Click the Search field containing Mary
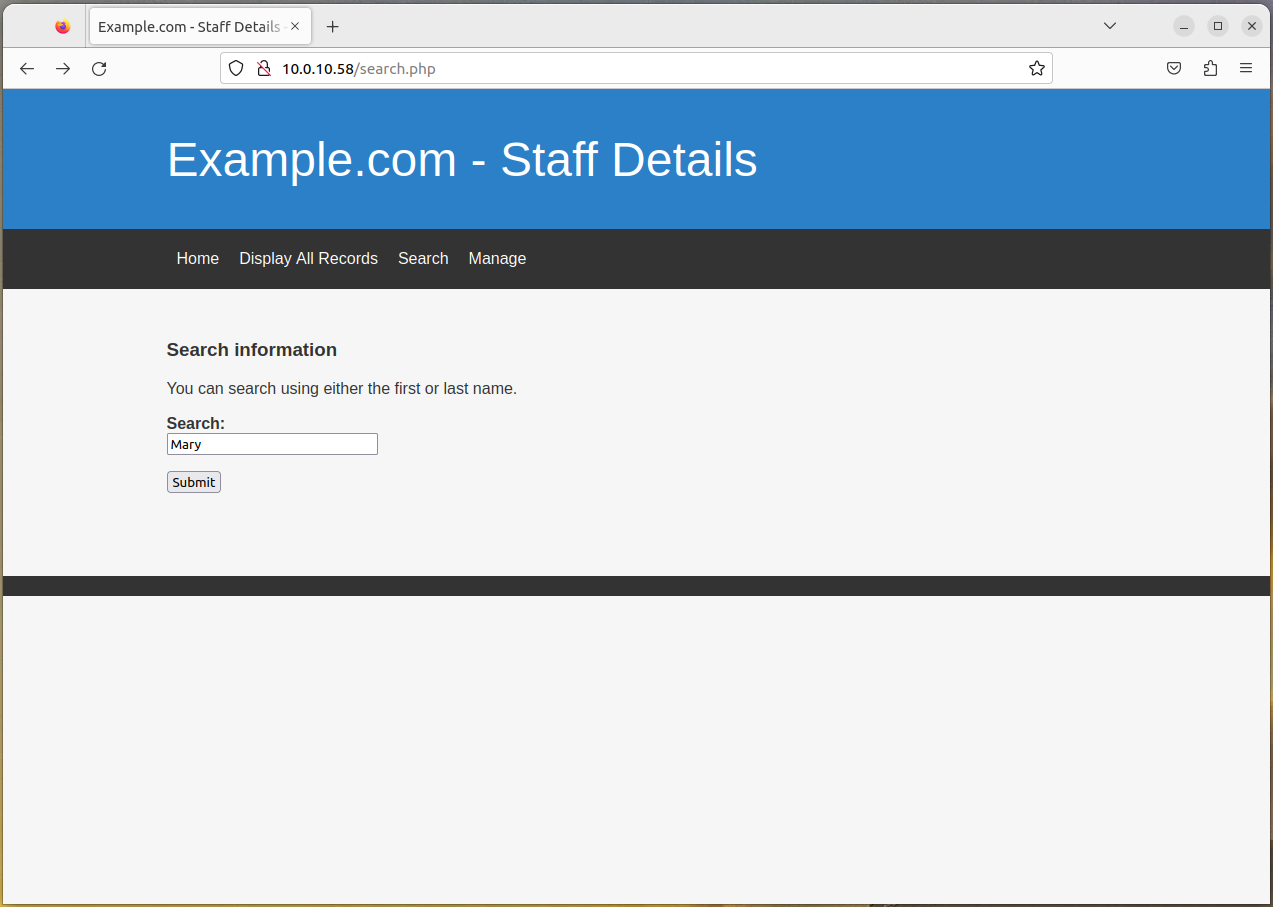Viewport: 1273px width, 907px height. click(x=272, y=444)
